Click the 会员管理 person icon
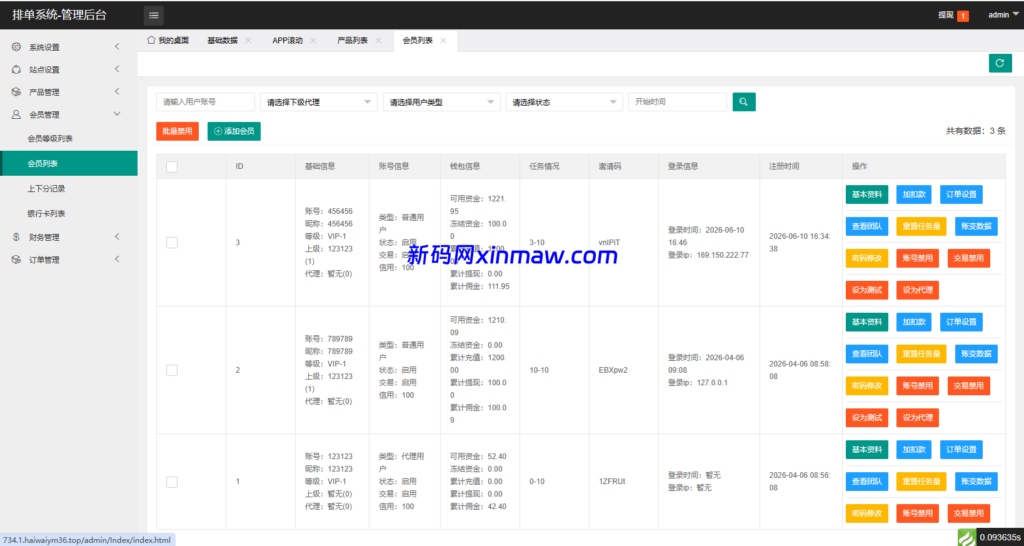 click(x=16, y=114)
